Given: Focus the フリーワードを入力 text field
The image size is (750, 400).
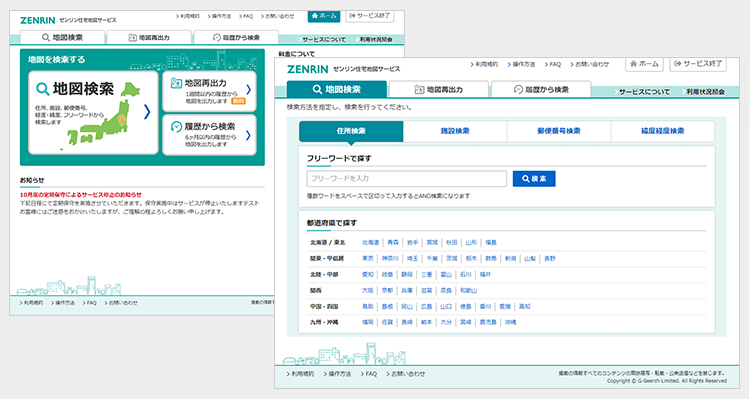Looking at the screenshot, I should click(407, 178).
